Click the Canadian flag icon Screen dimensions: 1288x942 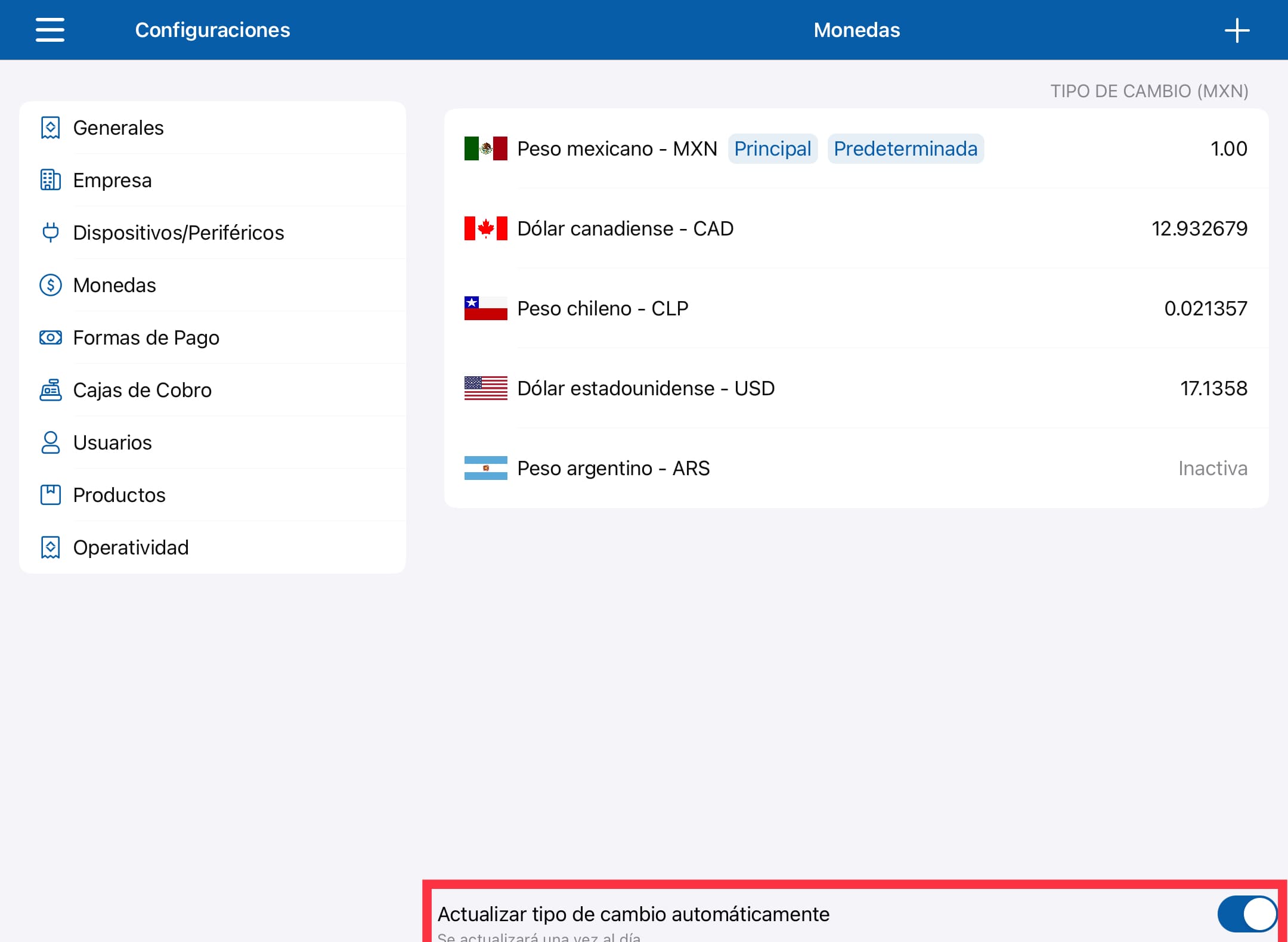[x=486, y=228]
